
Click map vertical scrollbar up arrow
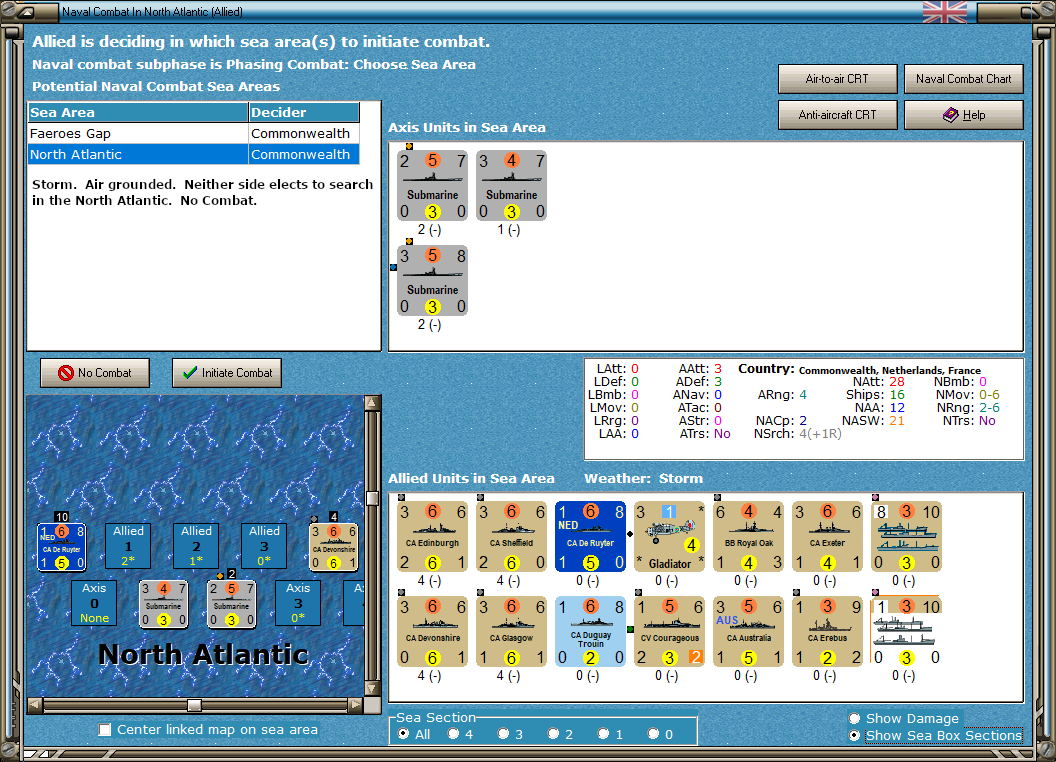(372, 402)
